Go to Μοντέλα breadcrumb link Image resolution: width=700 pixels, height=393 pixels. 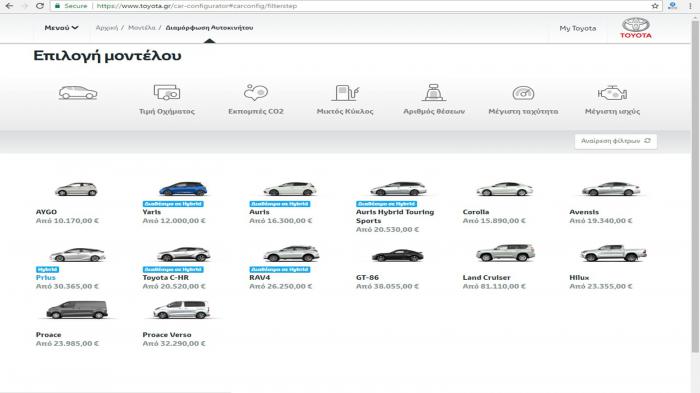tap(142, 28)
